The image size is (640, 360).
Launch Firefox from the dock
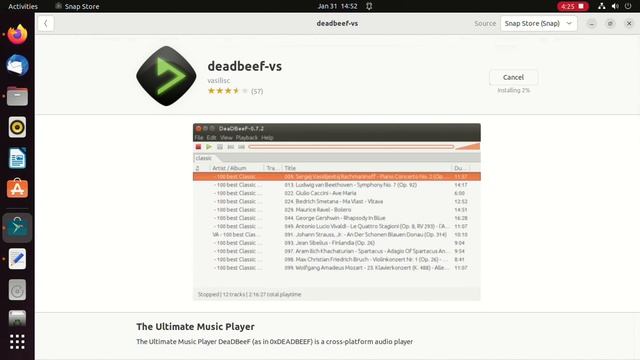click(17, 34)
